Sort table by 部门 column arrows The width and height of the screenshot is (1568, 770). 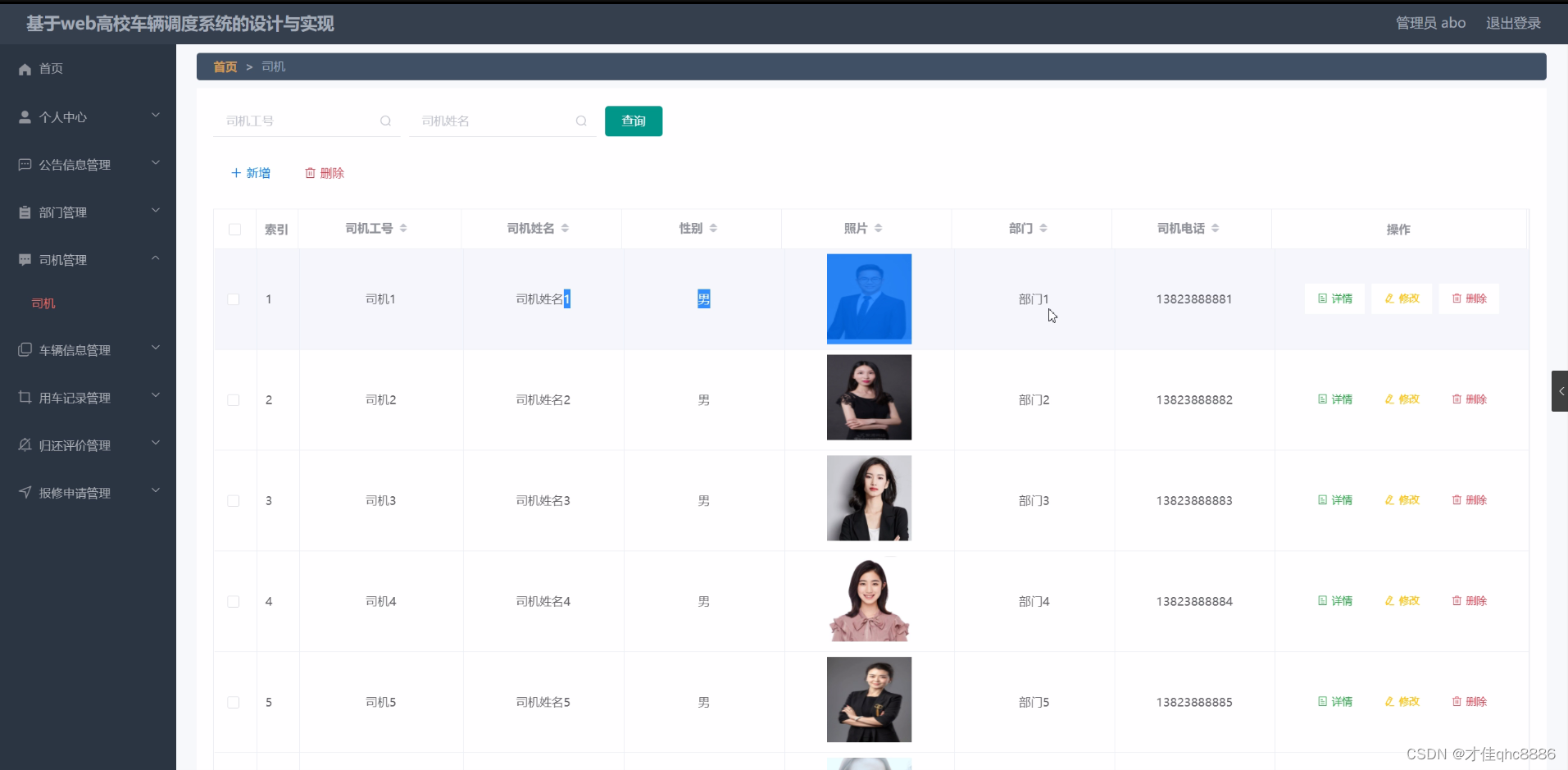(x=1043, y=228)
